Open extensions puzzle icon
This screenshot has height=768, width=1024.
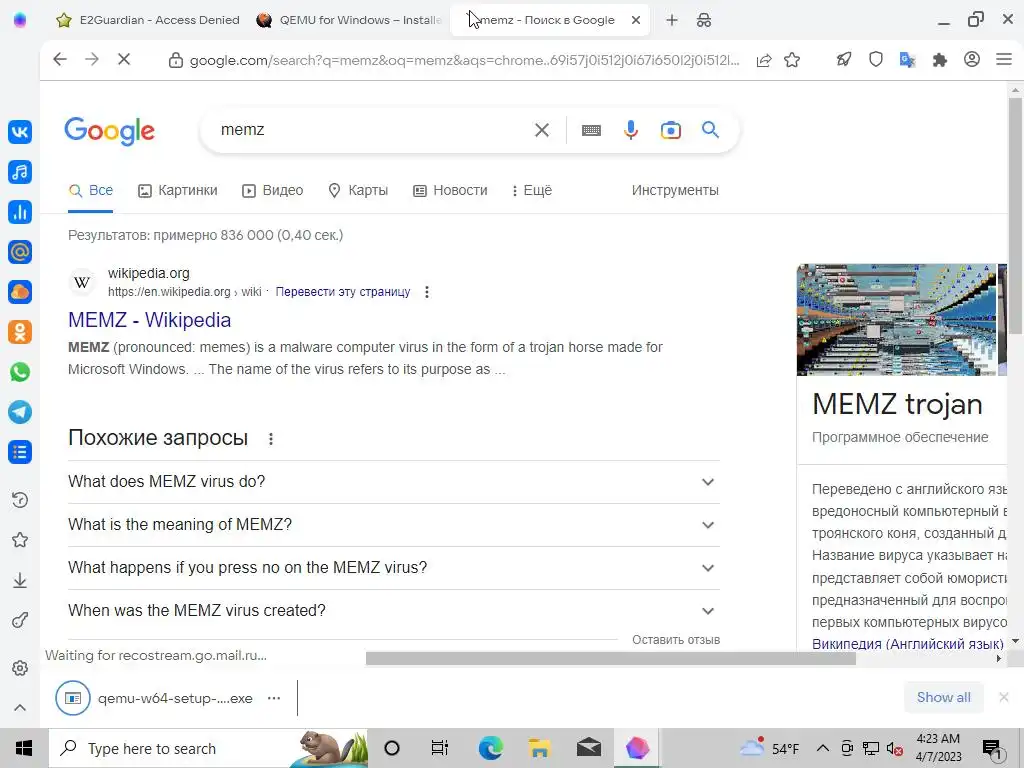(940, 60)
